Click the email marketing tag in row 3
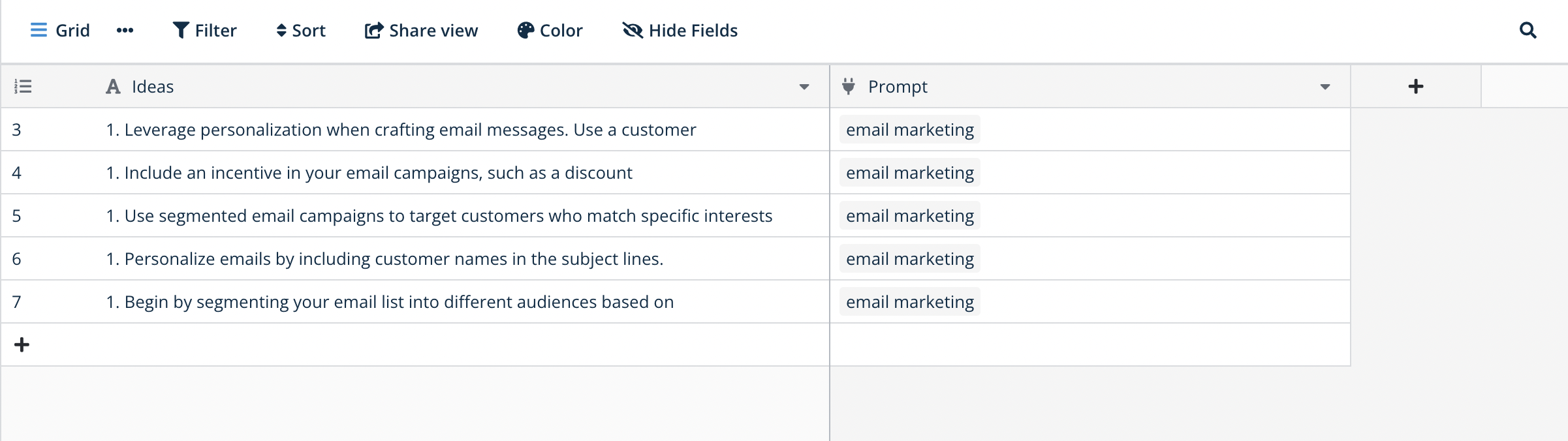The width and height of the screenshot is (1568, 441). [910, 130]
